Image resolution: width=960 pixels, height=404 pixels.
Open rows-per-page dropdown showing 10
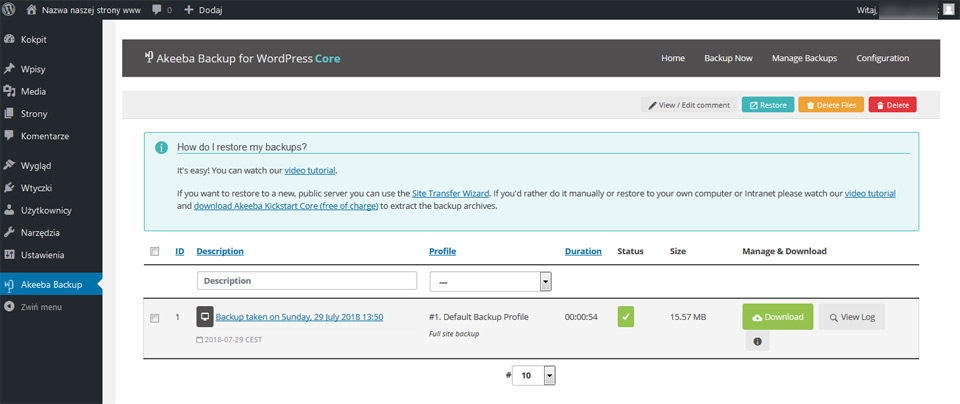pos(534,375)
